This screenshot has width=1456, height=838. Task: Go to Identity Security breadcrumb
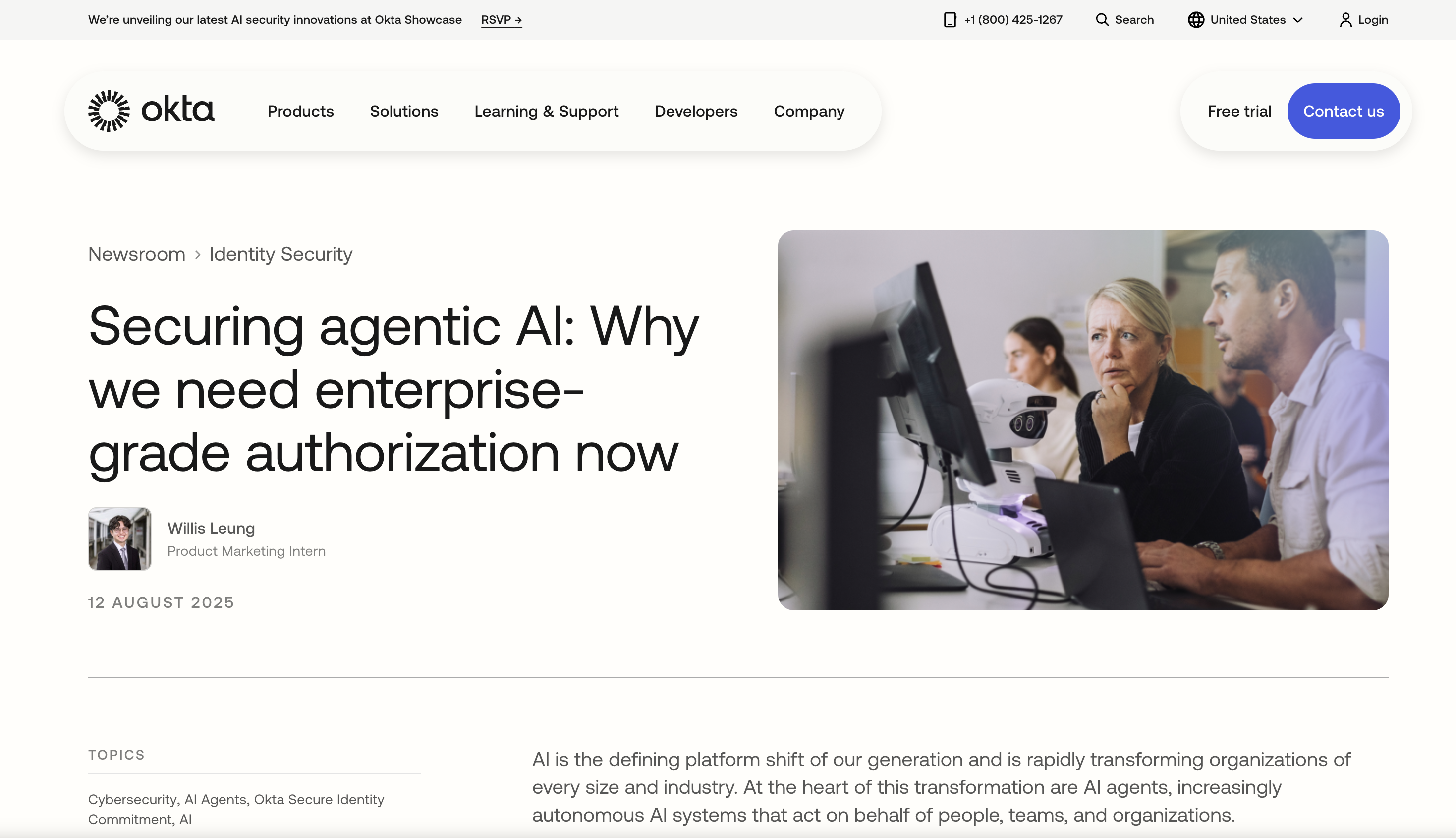[280, 254]
